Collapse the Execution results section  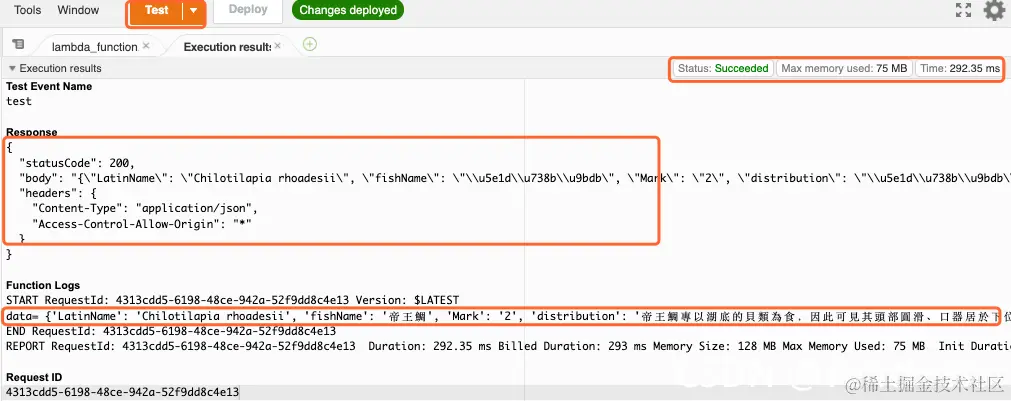point(12,68)
